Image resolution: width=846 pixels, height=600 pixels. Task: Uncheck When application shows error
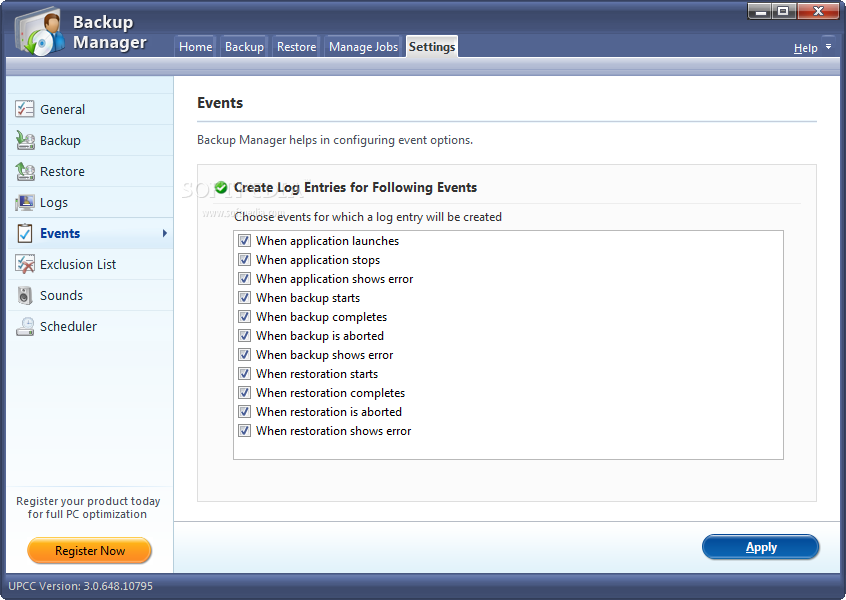[244, 278]
